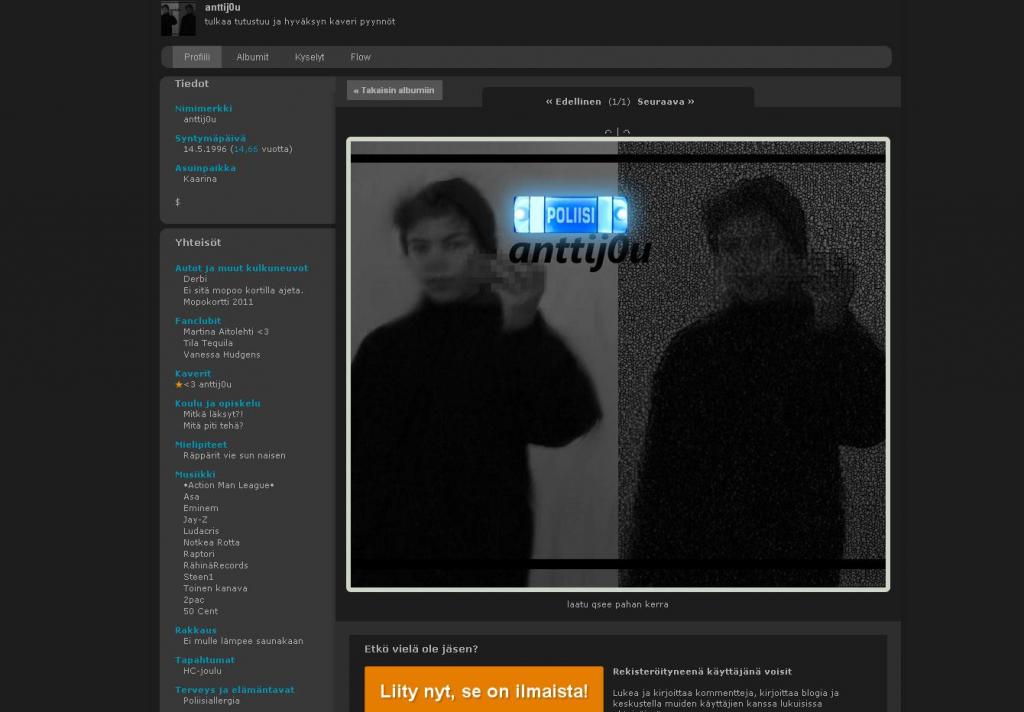Open Mitä piti tehä? community
Image resolution: width=1024 pixels, height=712 pixels.
coord(213,426)
